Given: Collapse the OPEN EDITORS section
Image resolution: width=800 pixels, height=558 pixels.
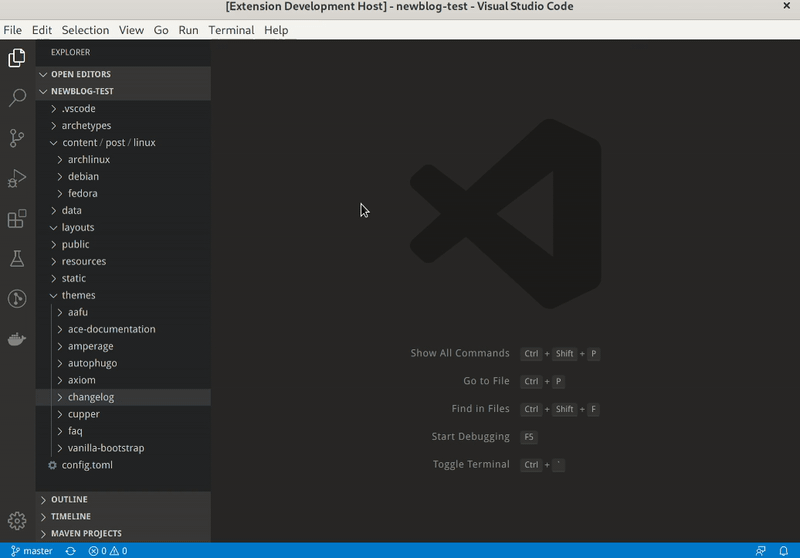Looking at the screenshot, I should tap(123, 74).
